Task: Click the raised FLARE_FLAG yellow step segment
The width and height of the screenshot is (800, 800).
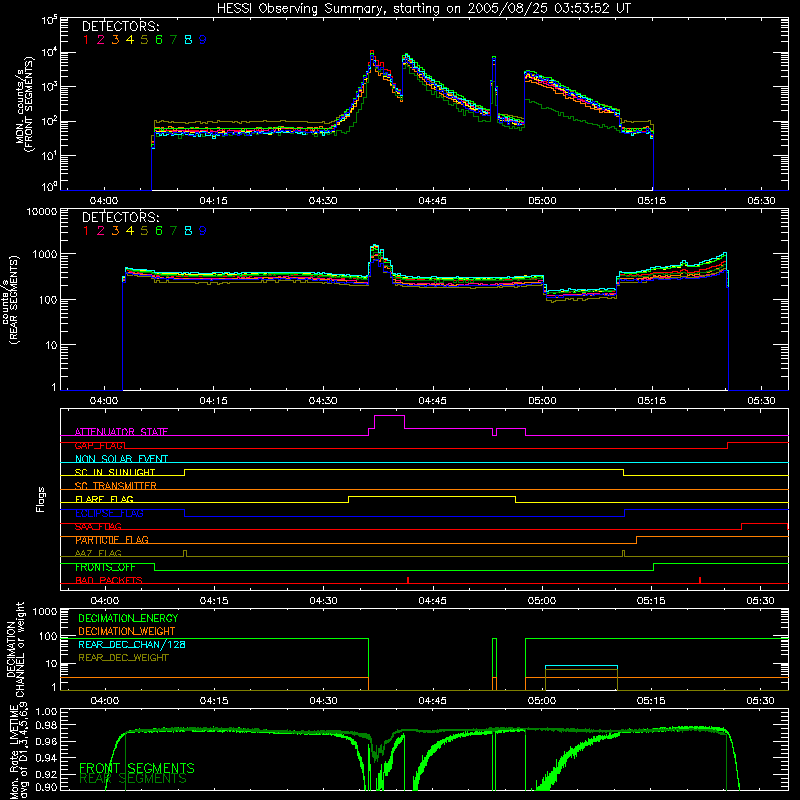Action: point(432,496)
